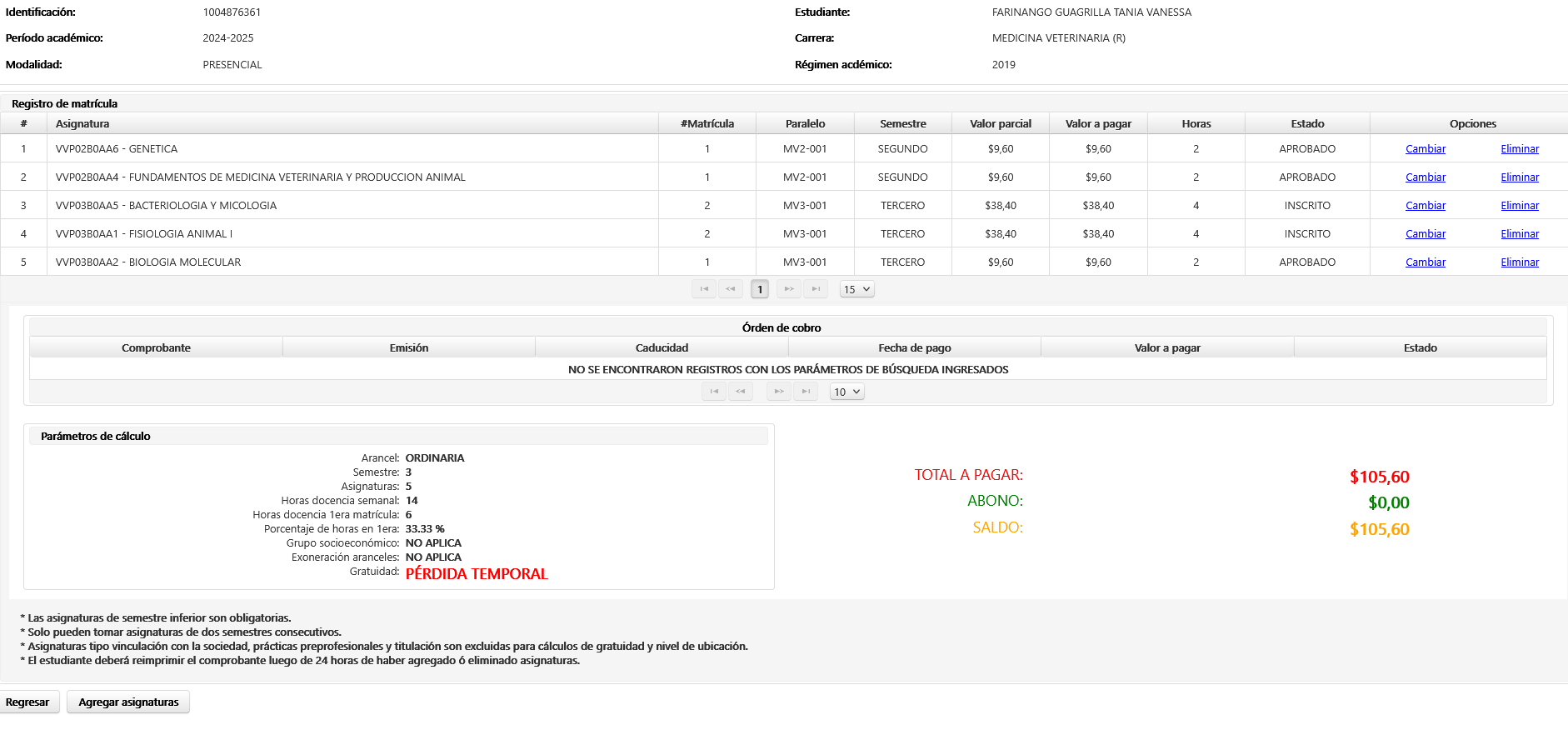Image resolution: width=1568 pixels, height=730 pixels.
Task: Click the Horas column header
Action: coord(1196,123)
